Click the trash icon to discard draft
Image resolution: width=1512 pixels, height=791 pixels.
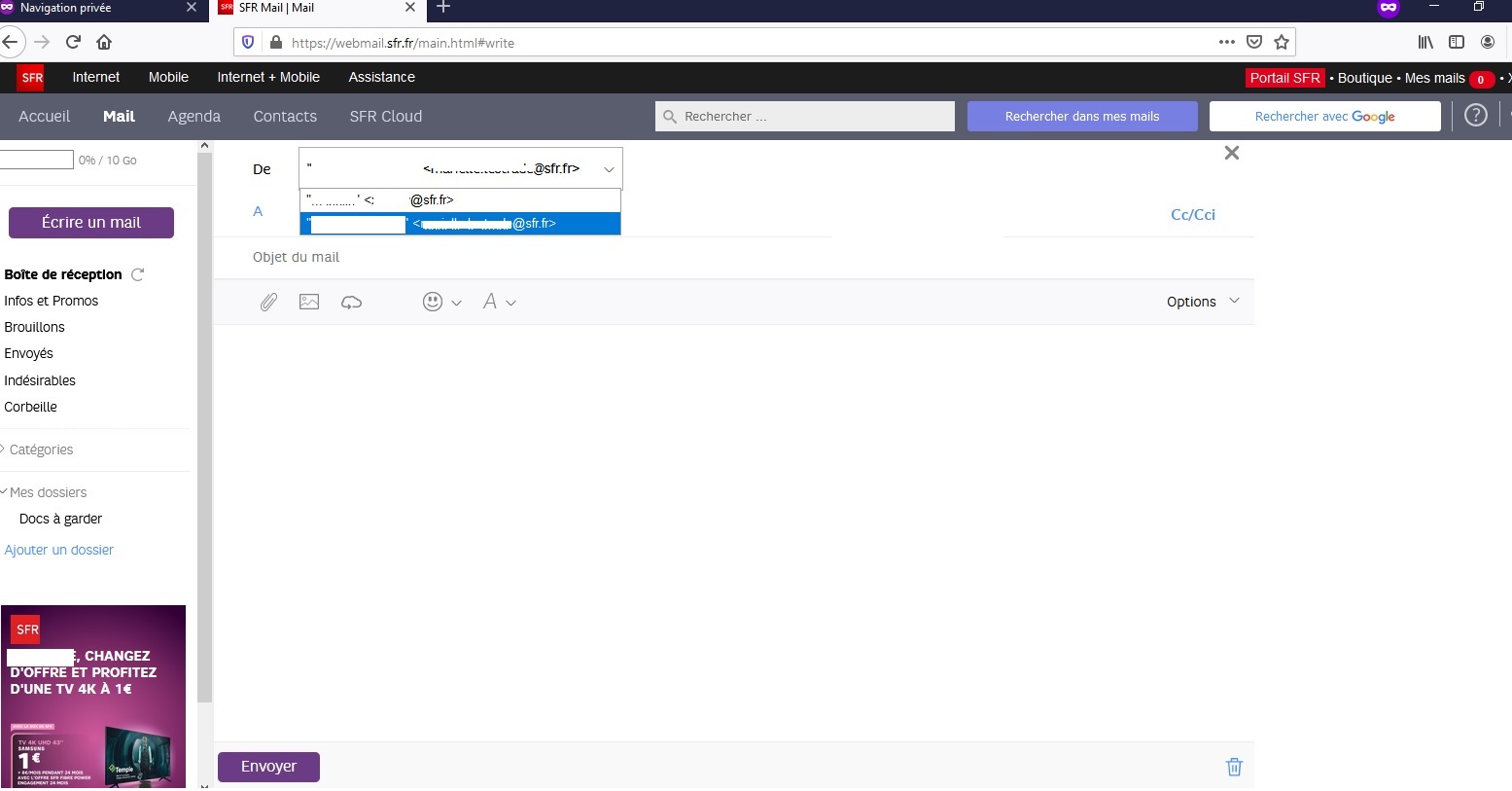(1234, 767)
